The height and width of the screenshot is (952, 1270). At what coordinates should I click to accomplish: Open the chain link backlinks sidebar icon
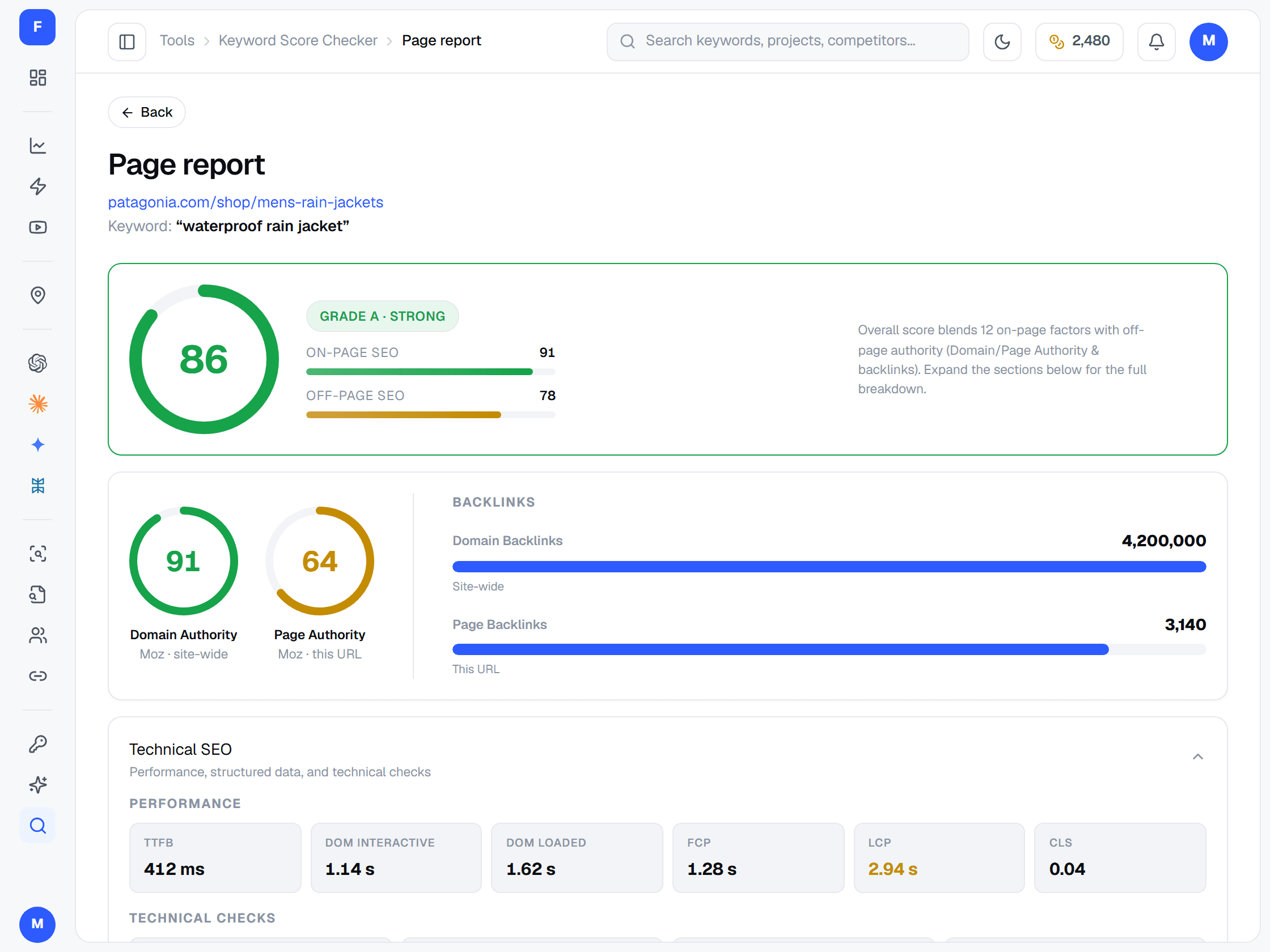(x=38, y=676)
